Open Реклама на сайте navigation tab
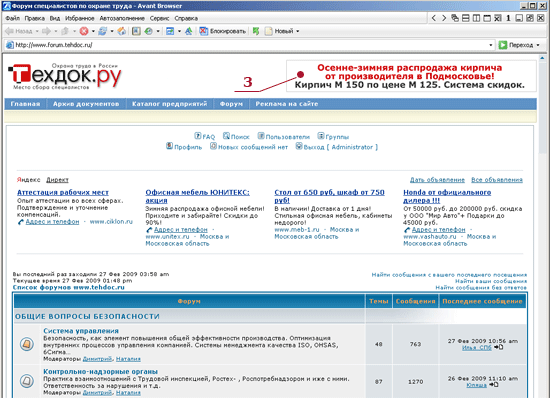Viewport: 550px width, 398px height. tap(287, 104)
